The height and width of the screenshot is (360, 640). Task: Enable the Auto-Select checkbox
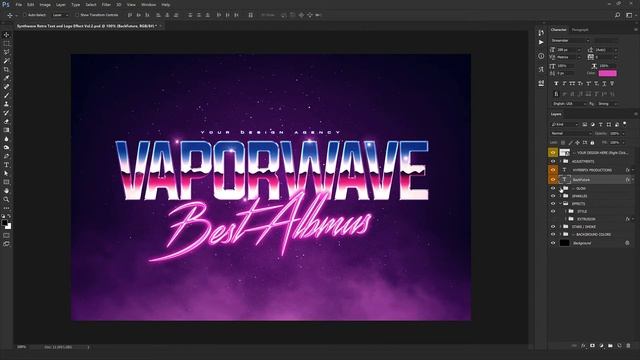point(25,15)
